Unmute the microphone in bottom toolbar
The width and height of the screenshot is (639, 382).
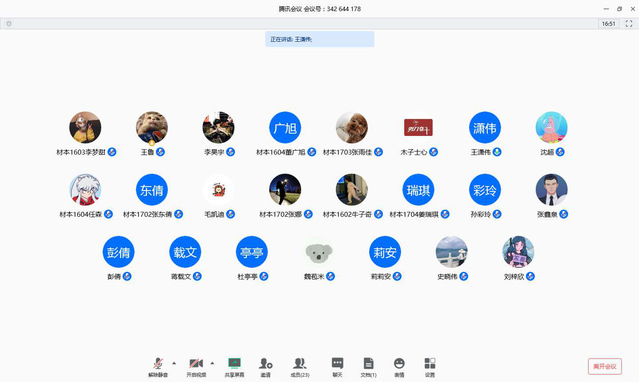[x=158, y=367]
